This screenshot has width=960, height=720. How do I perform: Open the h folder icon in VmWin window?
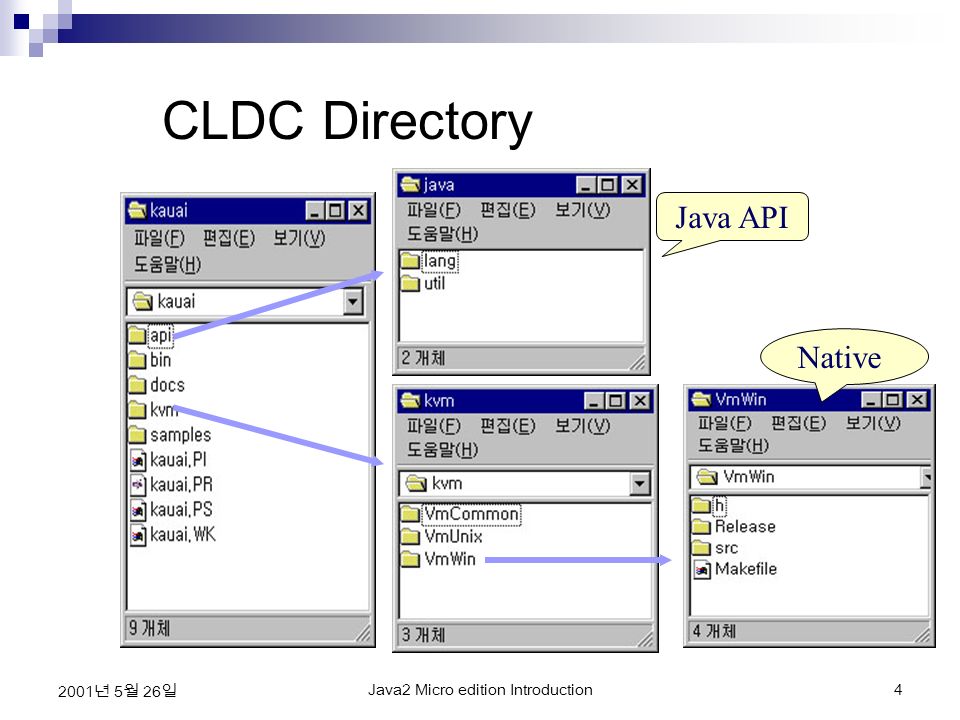click(701, 506)
